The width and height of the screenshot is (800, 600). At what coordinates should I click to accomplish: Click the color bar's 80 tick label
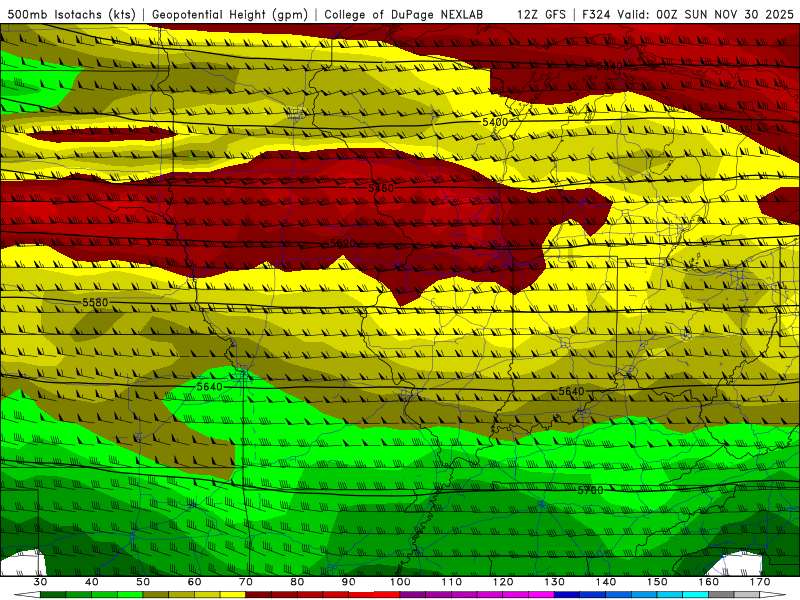point(297,582)
